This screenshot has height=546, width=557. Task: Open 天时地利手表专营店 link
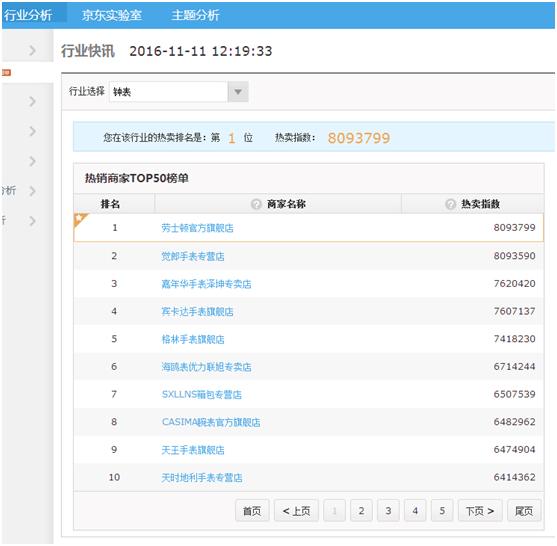[x=202, y=477]
